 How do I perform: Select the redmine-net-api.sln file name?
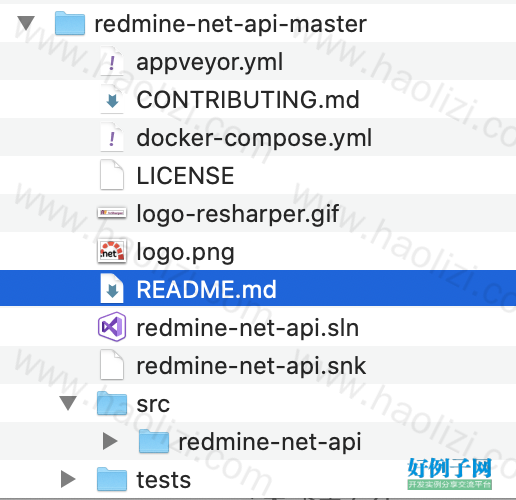point(248,327)
